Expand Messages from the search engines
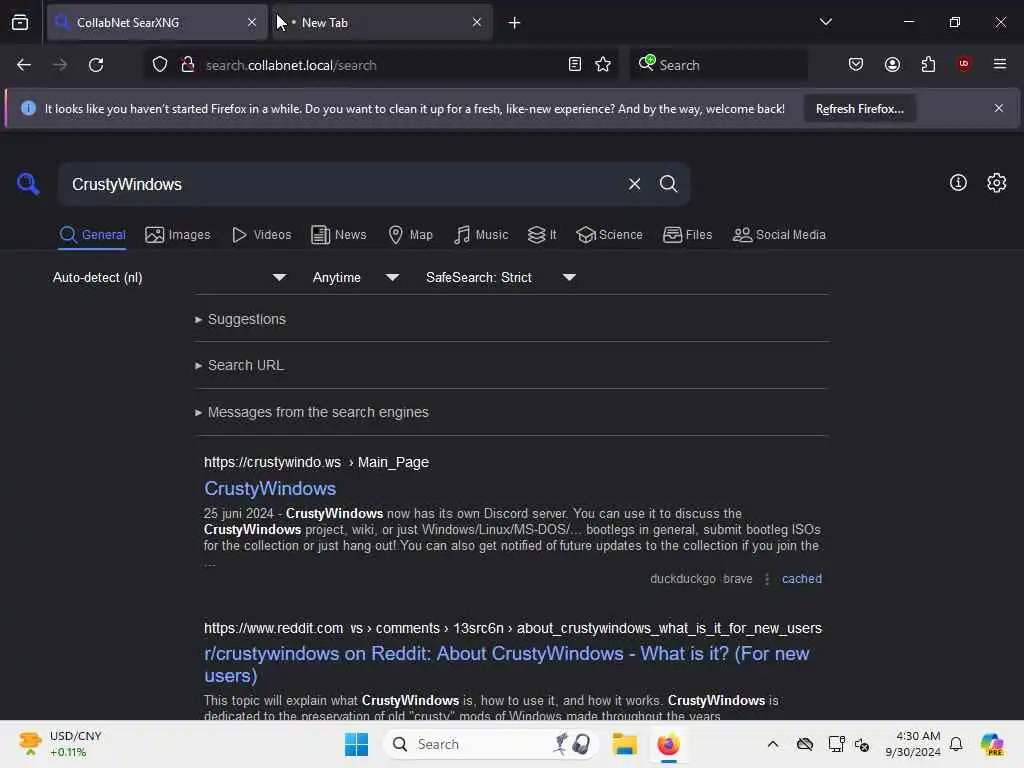The image size is (1024, 768). tap(312, 413)
